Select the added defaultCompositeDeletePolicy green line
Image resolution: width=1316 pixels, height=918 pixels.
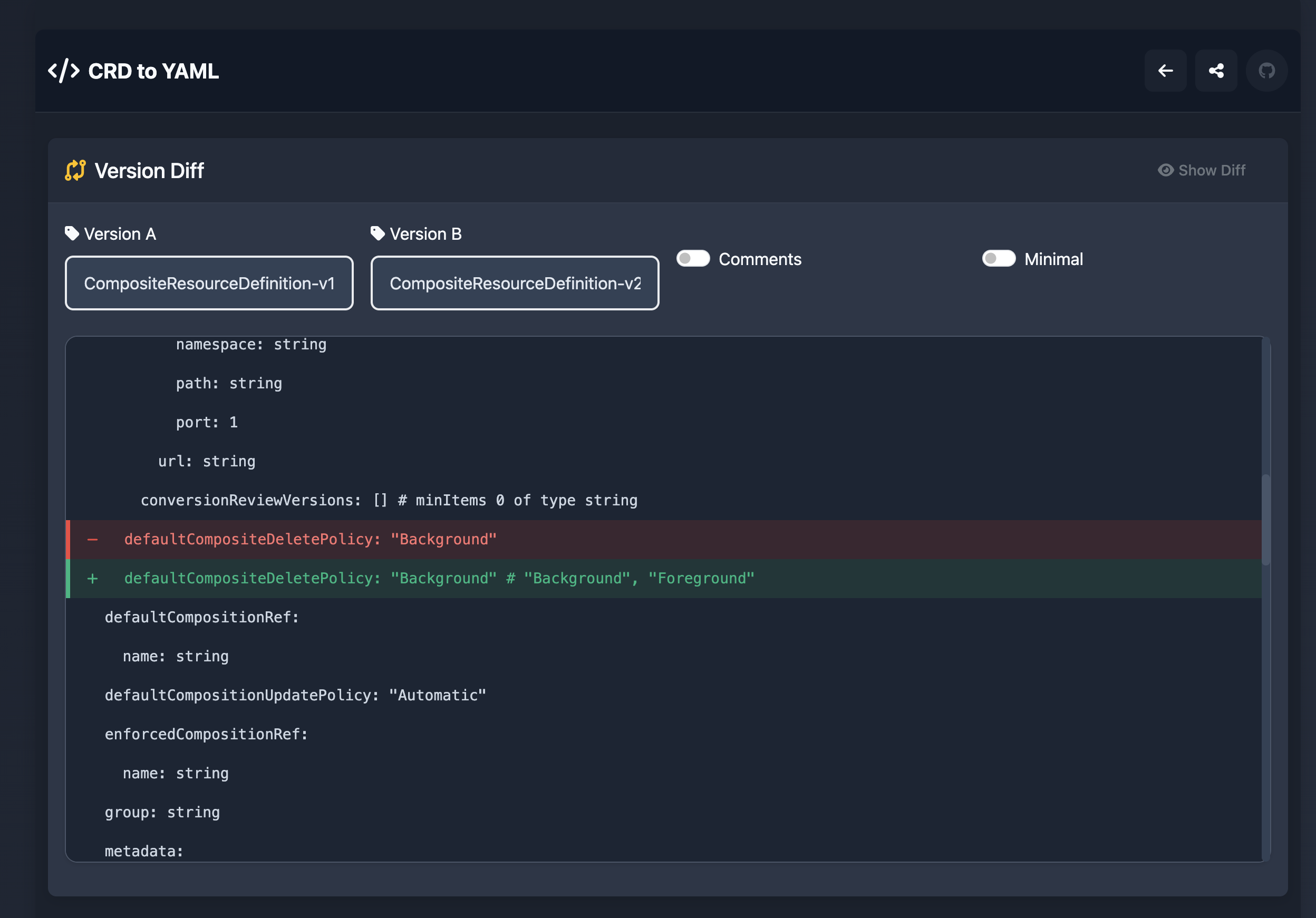[x=664, y=578]
